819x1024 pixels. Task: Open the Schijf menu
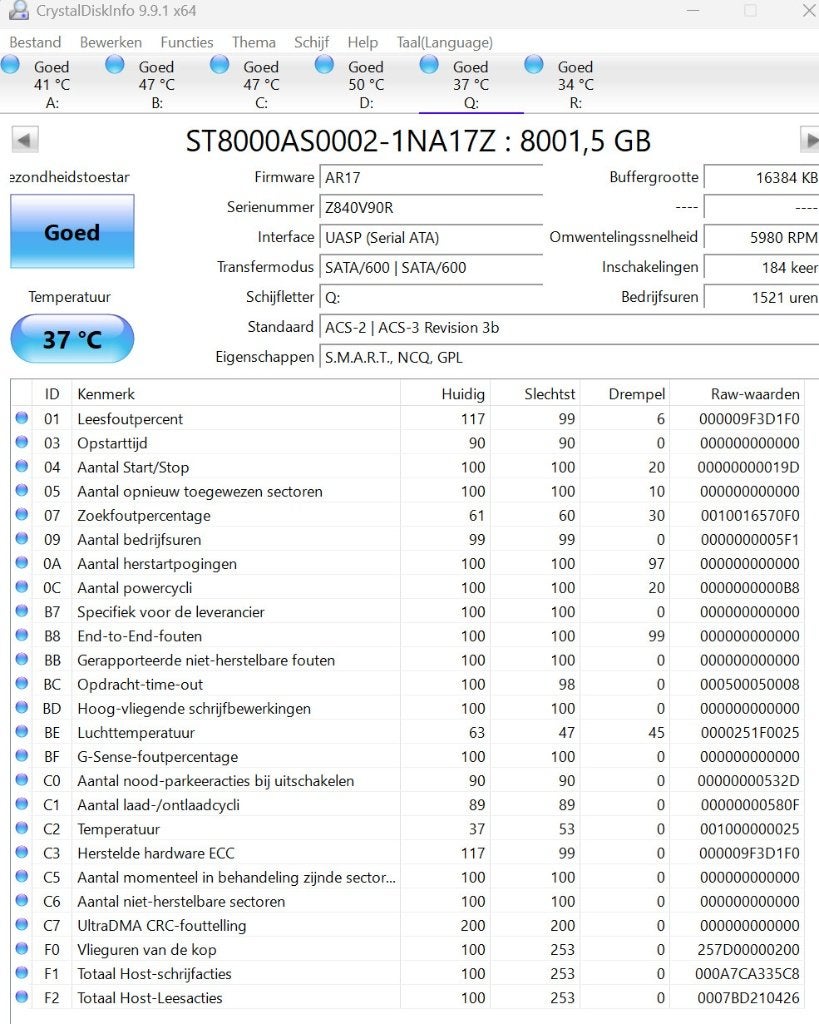pos(312,42)
